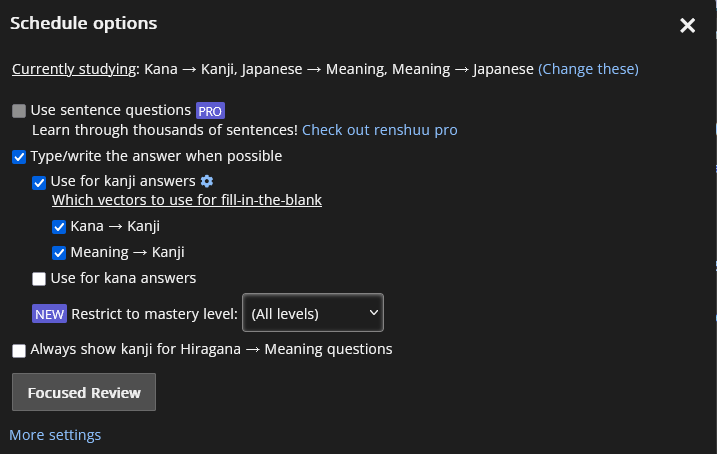Uncheck Type/write the answer when possible
The image size is (717, 454).
pos(19,157)
